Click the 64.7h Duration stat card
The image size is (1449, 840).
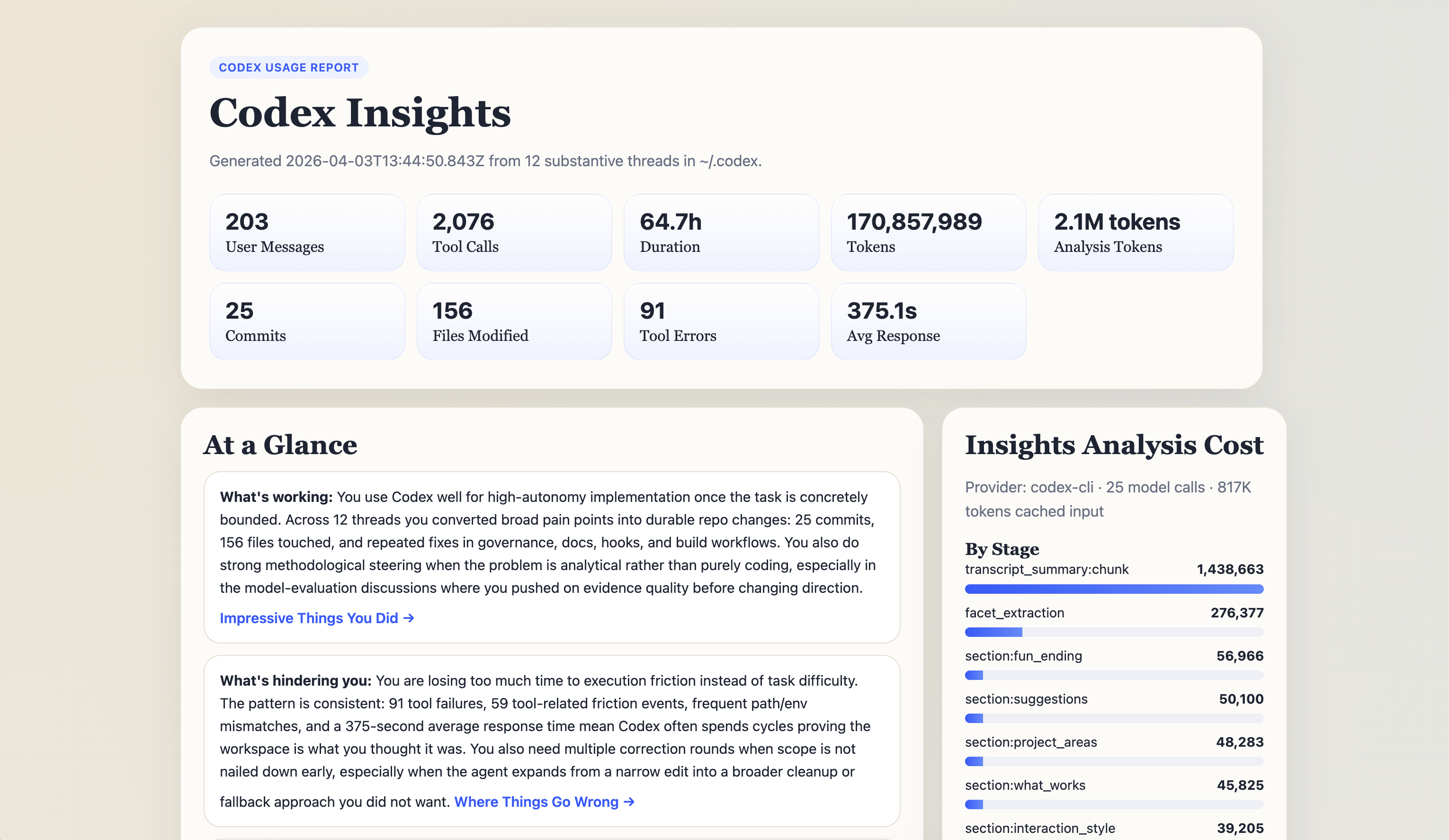pos(721,232)
